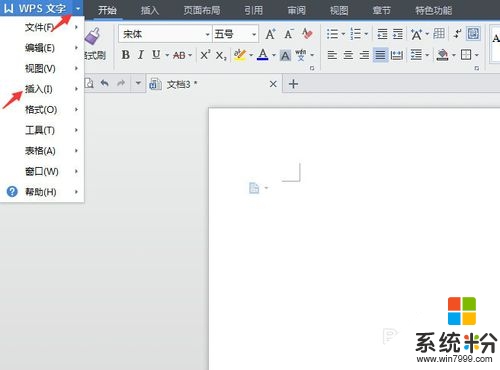Screen dimensions: 500x370
Task: Click the redo arrow in quick toolbar
Action: click(x=121, y=83)
